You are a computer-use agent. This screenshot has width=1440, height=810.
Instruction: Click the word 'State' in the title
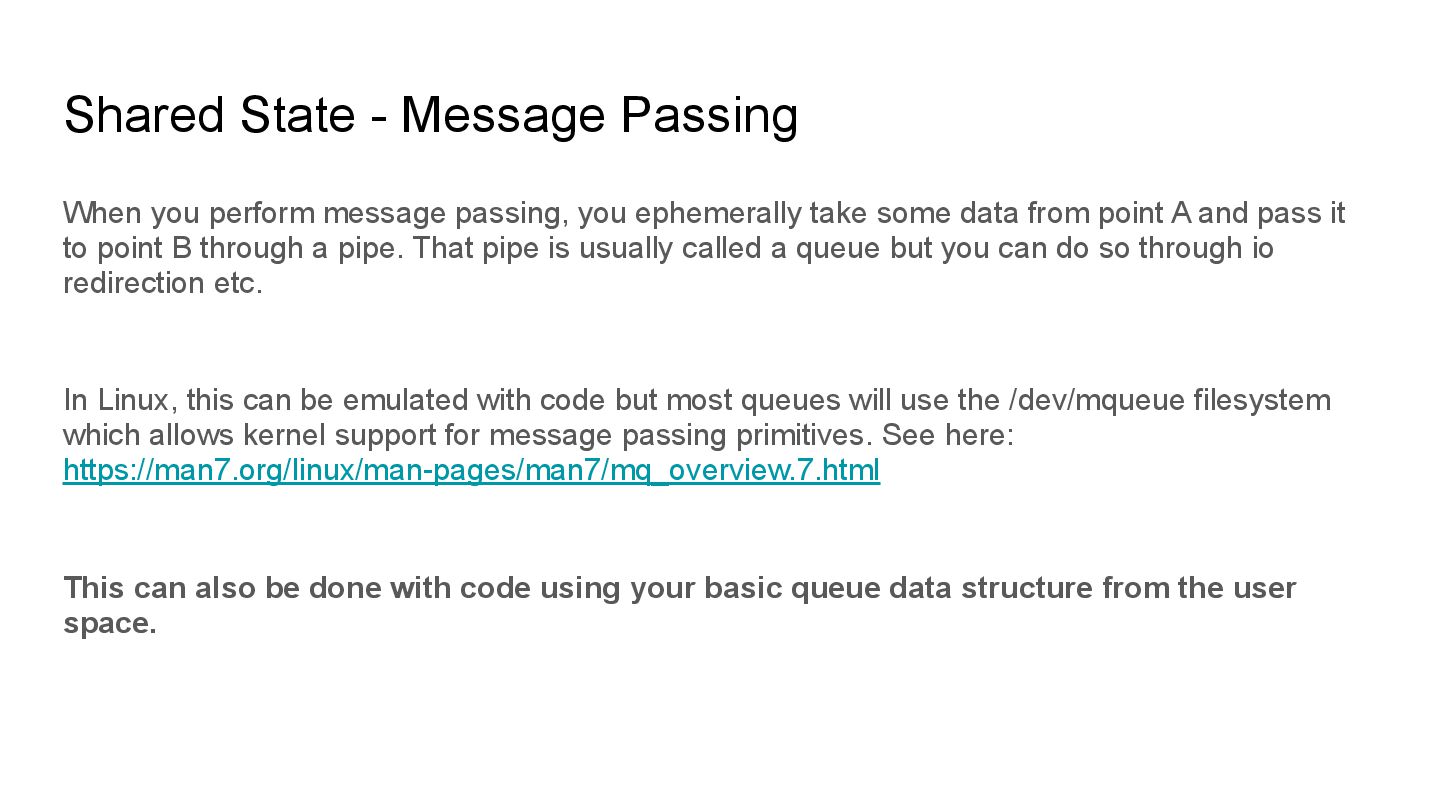[x=297, y=115]
